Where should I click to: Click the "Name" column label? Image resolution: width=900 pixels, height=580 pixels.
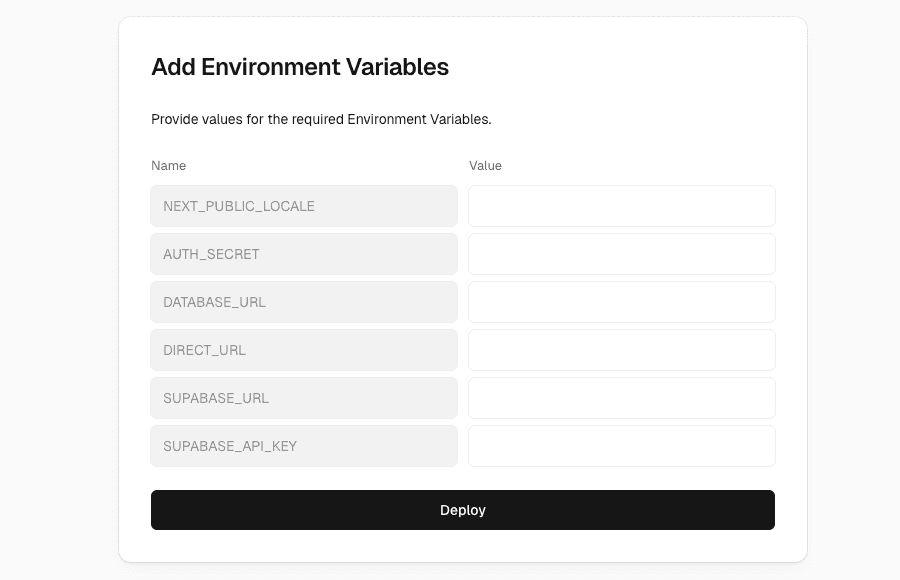pyautogui.click(x=169, y=166)
